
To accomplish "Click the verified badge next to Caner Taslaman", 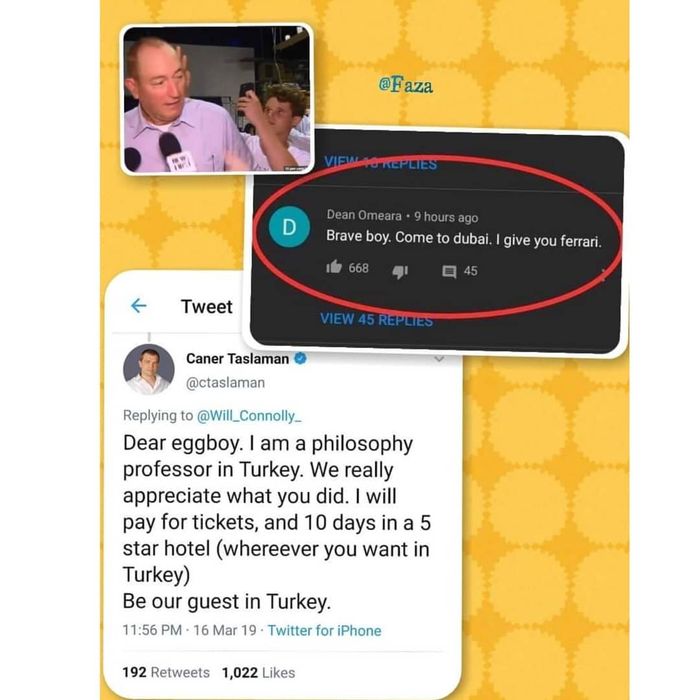I will (x=300, y=358).
